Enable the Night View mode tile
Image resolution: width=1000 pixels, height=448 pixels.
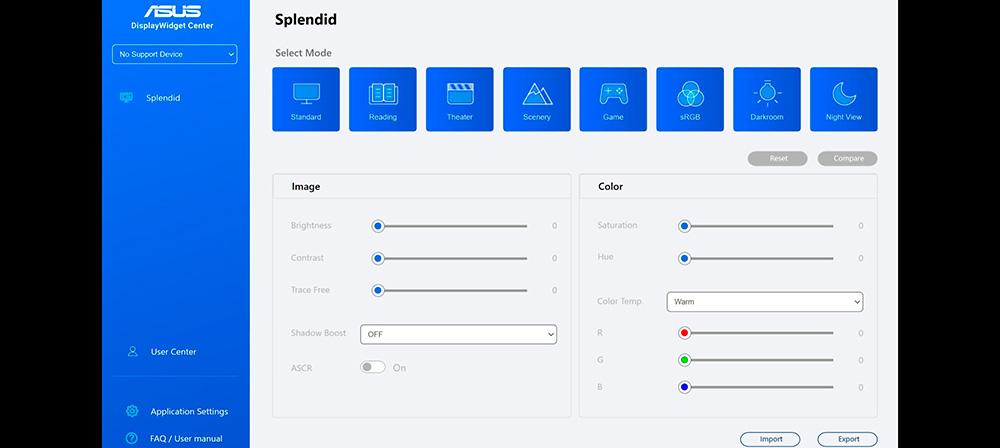[844, 100]
